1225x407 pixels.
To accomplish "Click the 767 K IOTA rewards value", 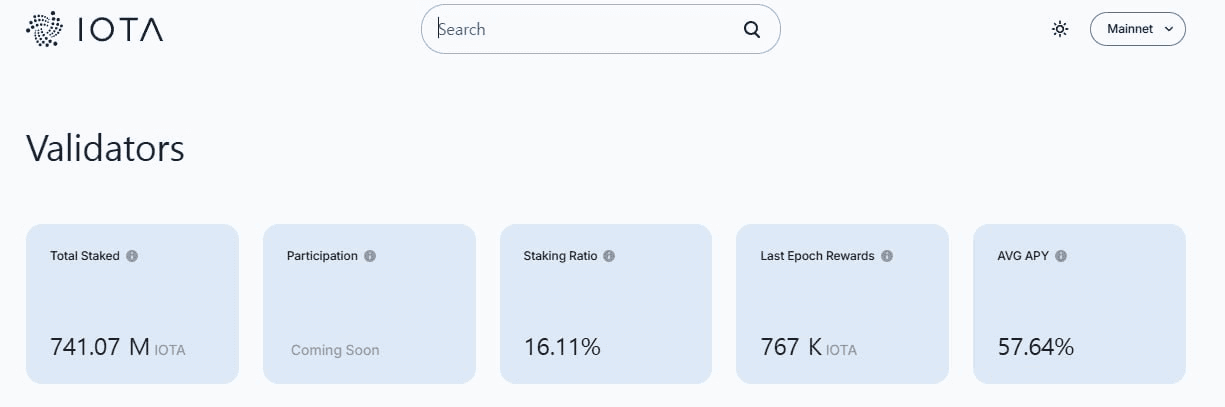I will [x=809, y=348].
